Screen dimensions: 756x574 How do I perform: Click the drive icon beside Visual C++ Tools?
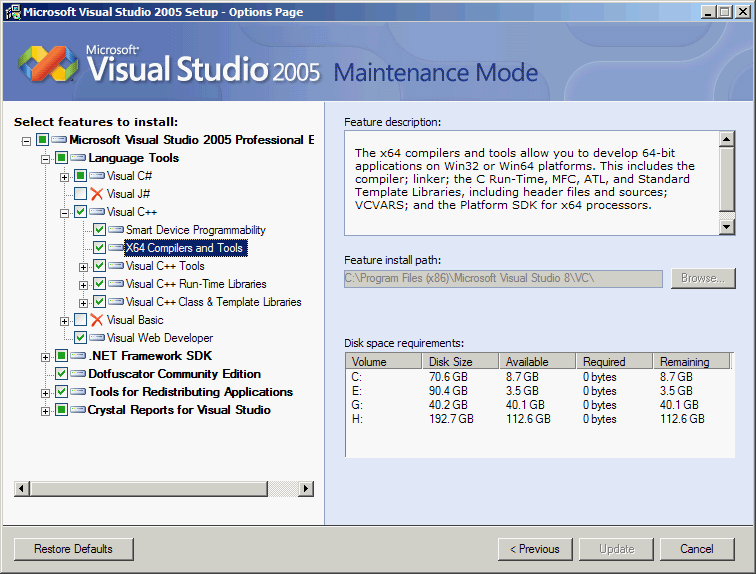(x=116, y=266)
